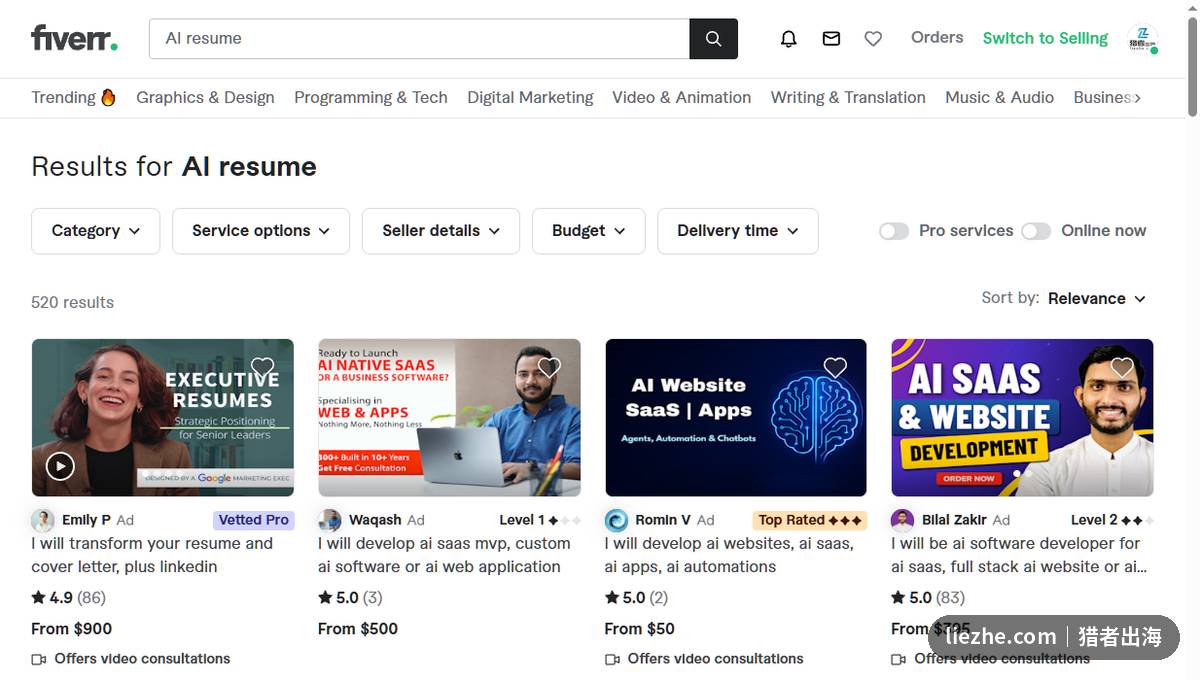The image size is (1200, 680).
Task: Open Music & Audio category
Action: [x=999, y=97]
